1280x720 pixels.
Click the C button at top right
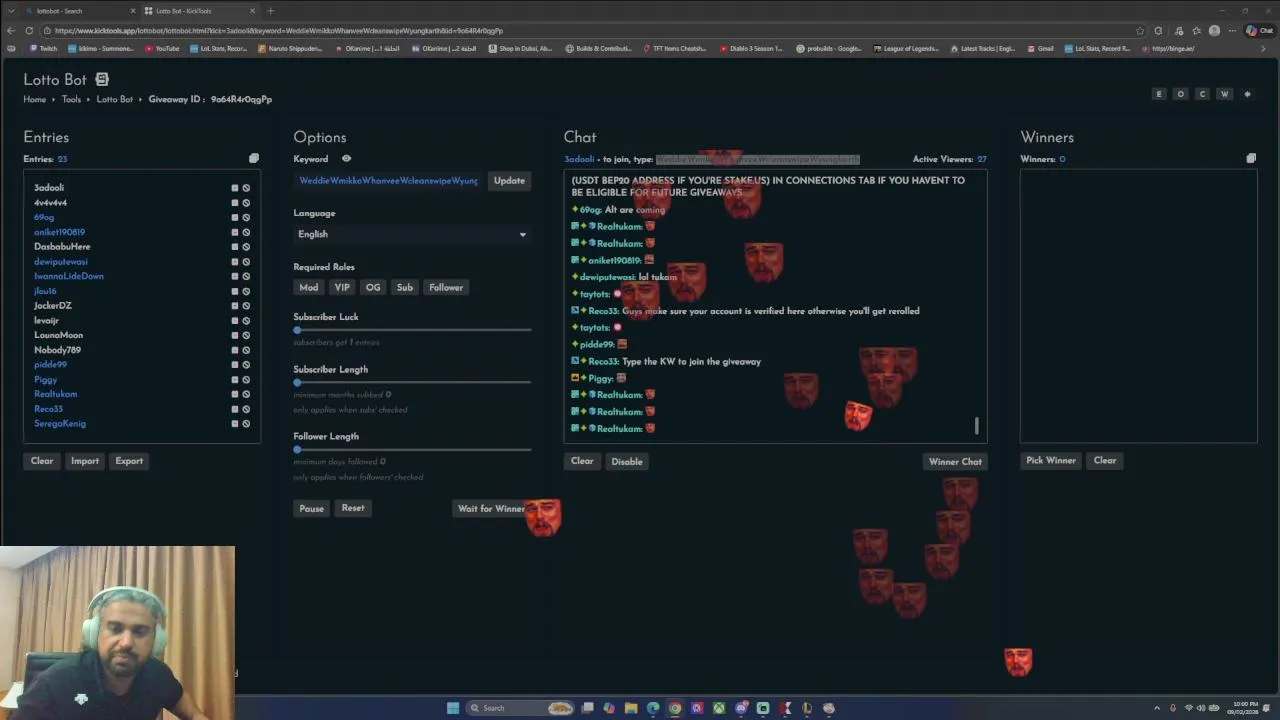1203,94
